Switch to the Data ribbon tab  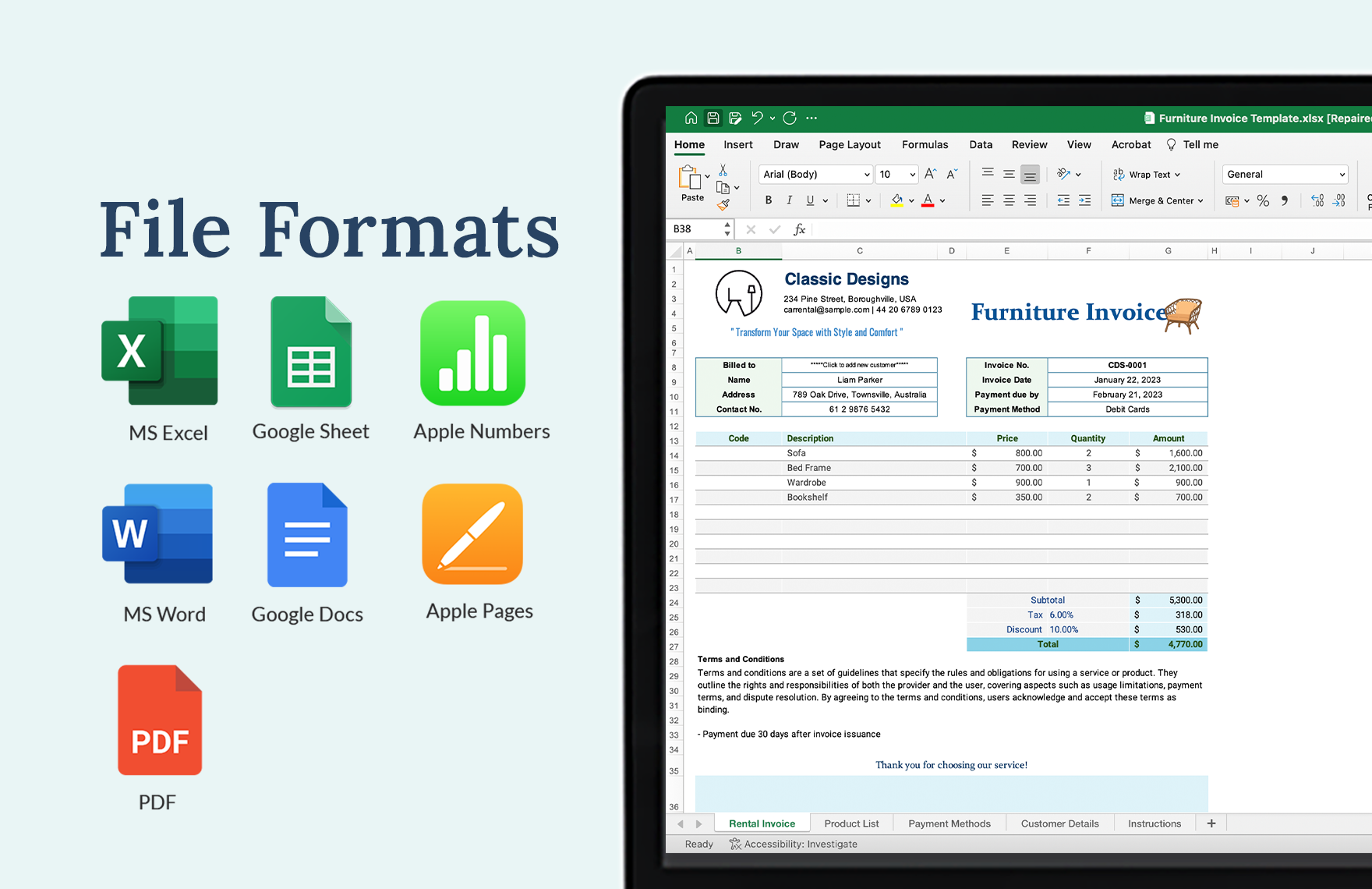click(x=981, y=144)
